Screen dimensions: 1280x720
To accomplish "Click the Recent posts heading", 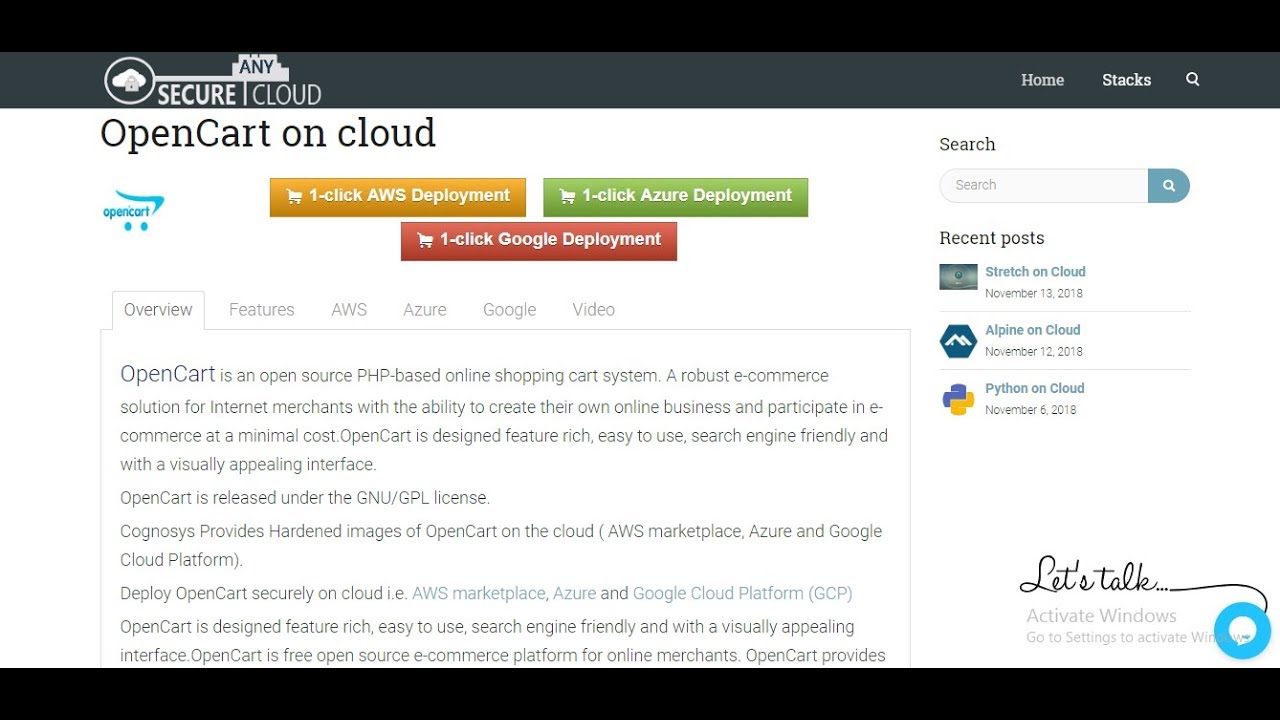I will point(992,238).
